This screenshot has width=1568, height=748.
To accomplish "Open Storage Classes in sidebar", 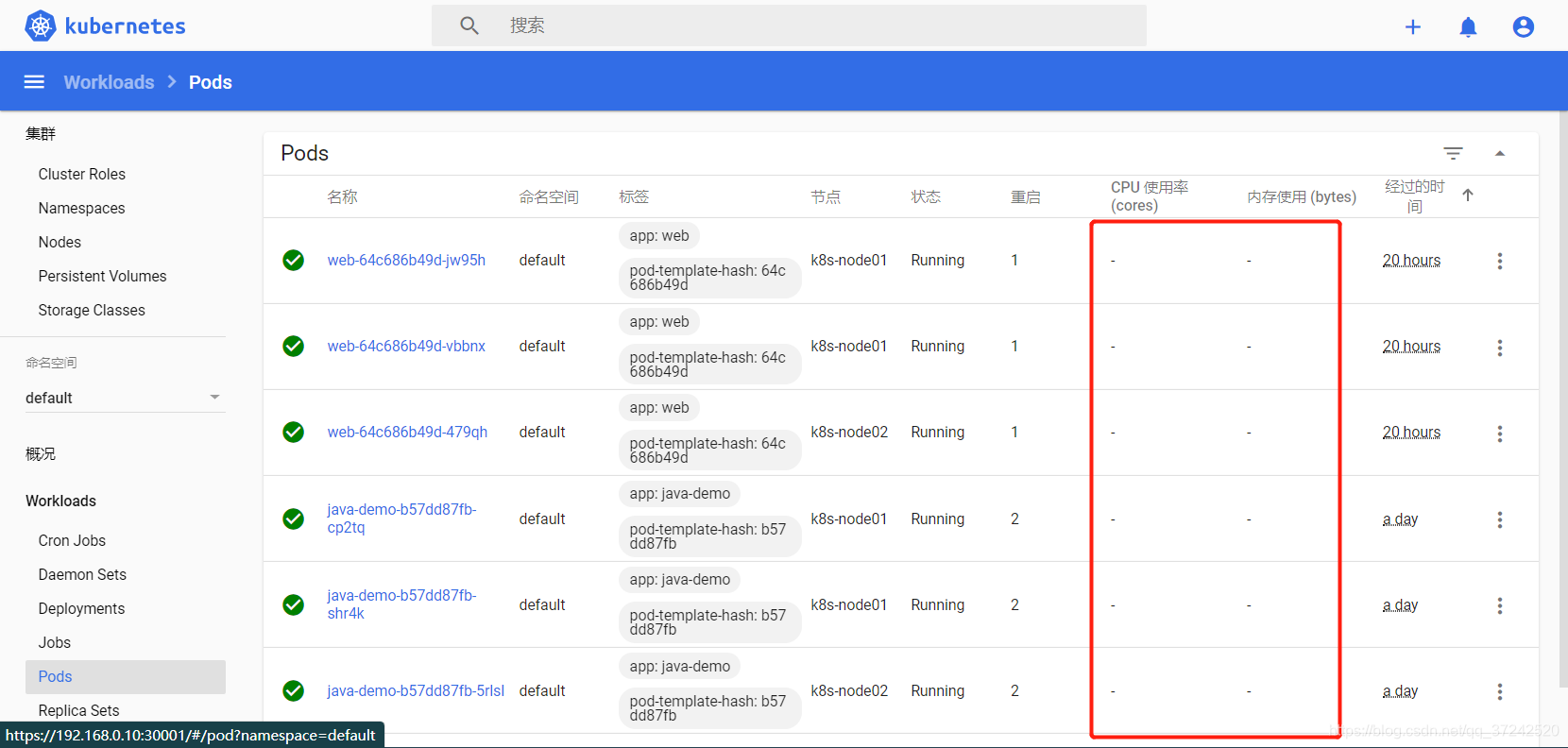I will pyautogui.click(x=92, y=310).
